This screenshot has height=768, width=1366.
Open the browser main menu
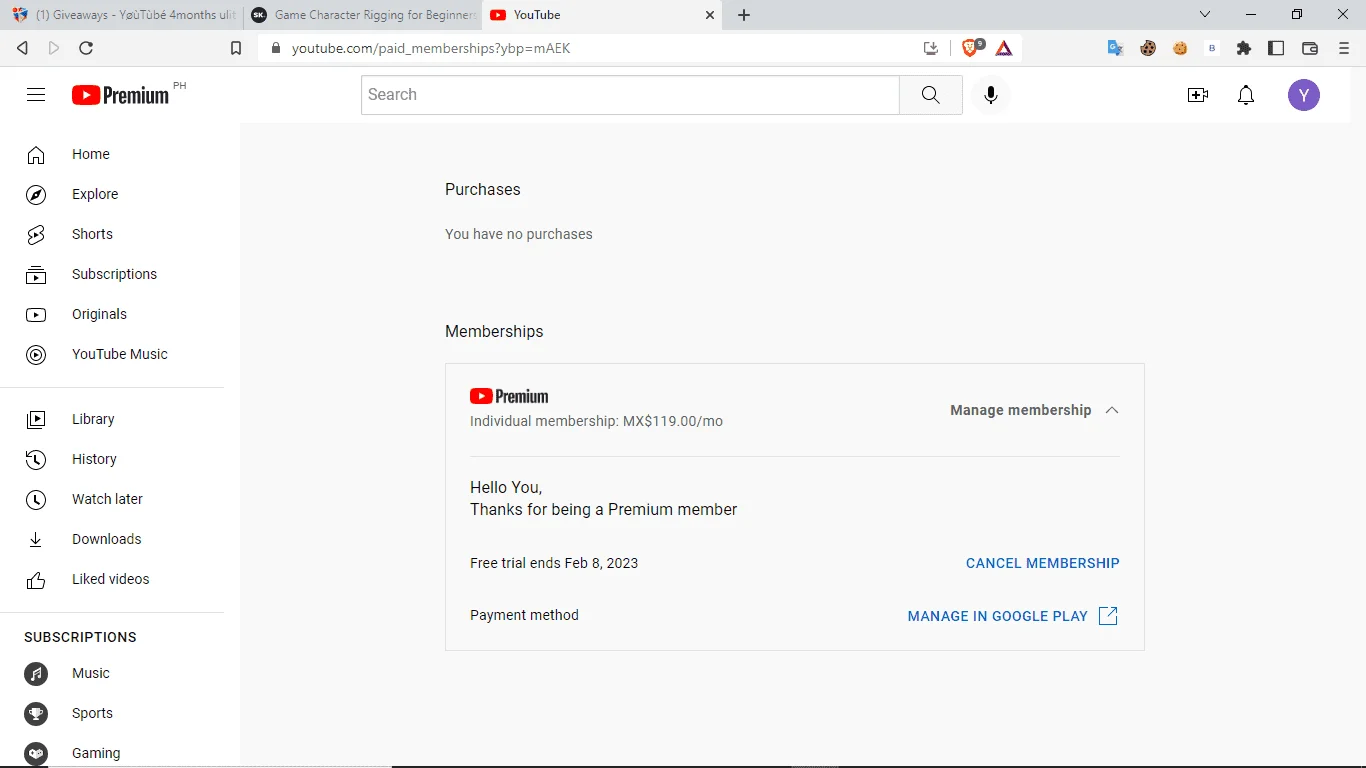[x=1344, y=48]
